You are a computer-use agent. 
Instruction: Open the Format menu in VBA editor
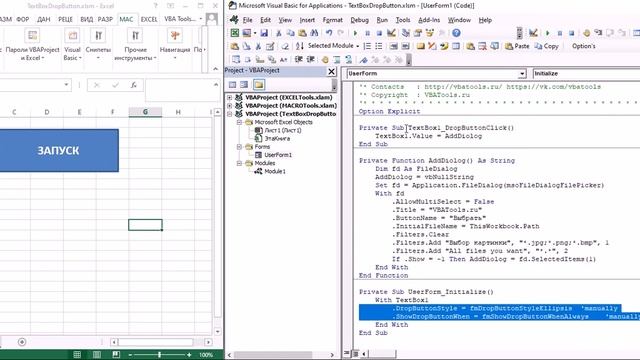click(x=332, y=20)
